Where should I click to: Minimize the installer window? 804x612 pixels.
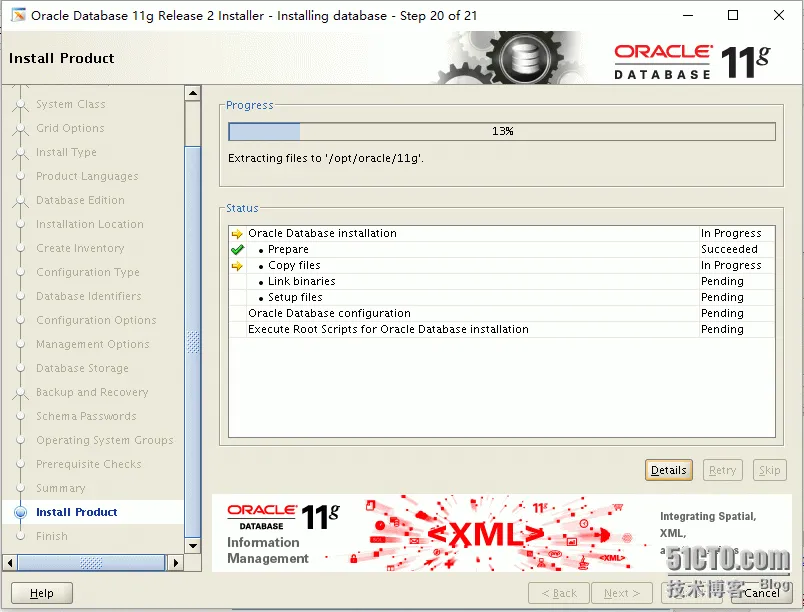click(688, 15)
